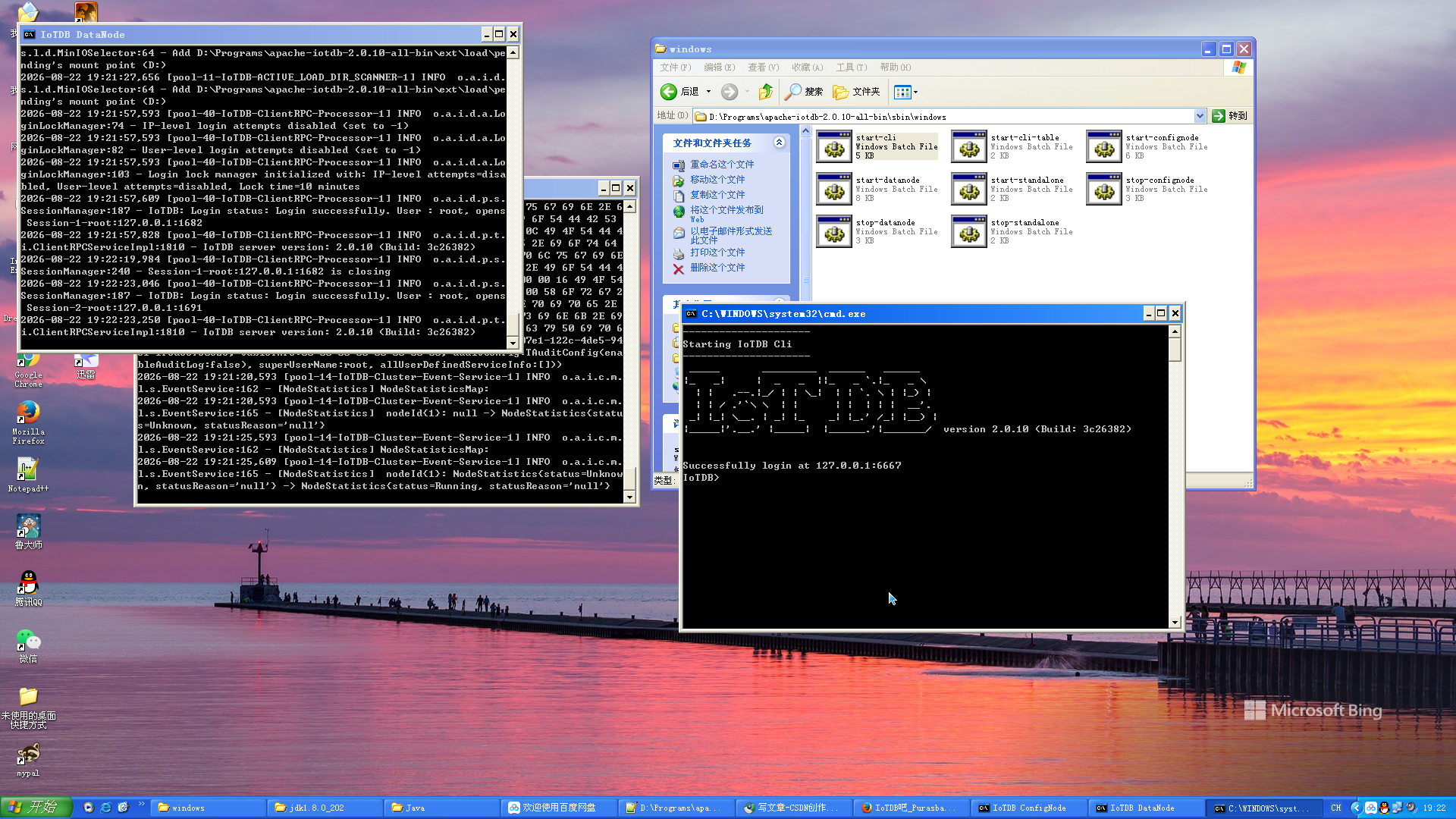Select the start-datanode batch file icon
The image size is (1456, 819).
pos(834,189)
